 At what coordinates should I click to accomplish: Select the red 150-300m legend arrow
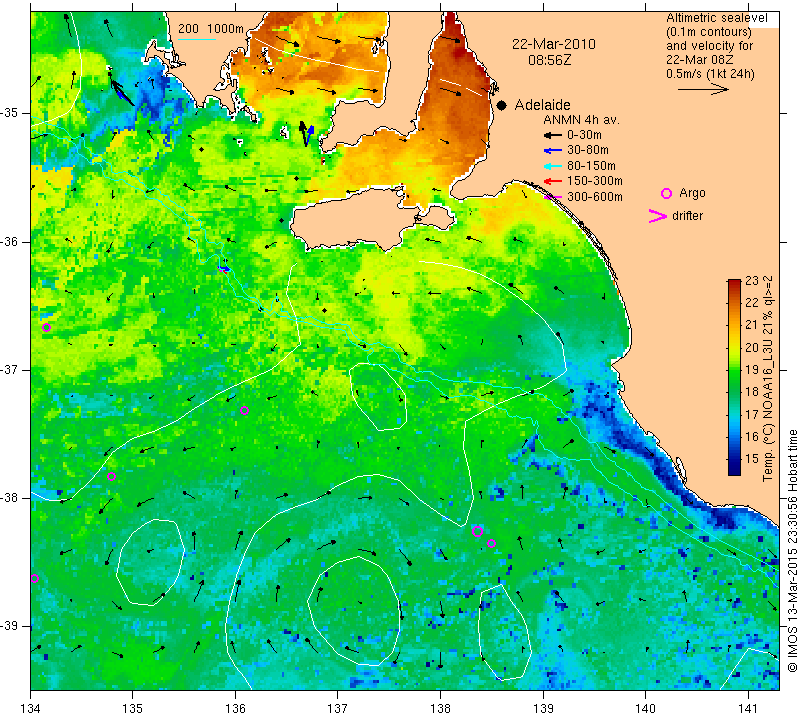552,181
